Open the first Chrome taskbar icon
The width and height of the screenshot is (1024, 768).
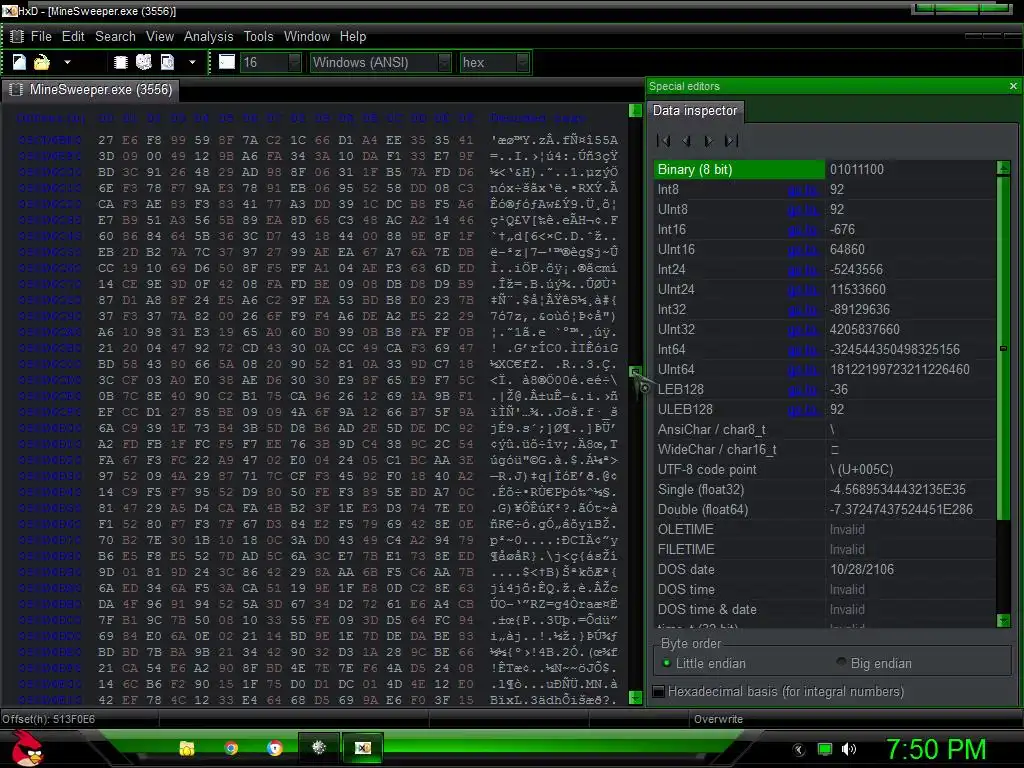click(231, 748)
